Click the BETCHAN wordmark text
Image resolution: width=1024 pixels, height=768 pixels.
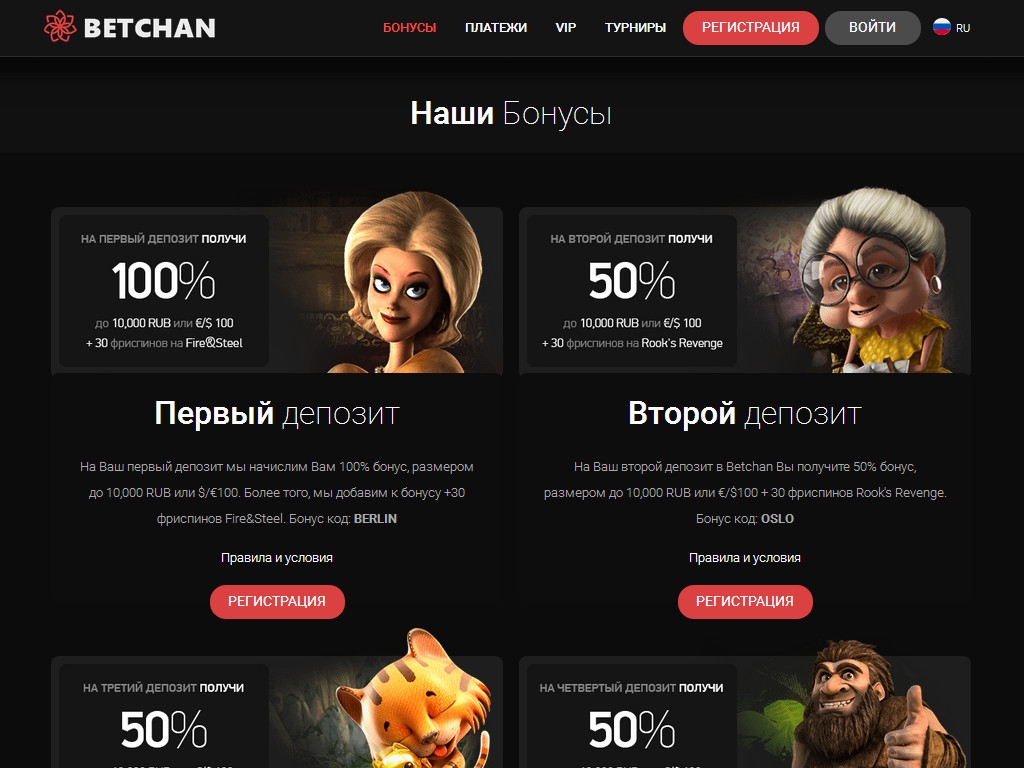click(x=150, y=28)
